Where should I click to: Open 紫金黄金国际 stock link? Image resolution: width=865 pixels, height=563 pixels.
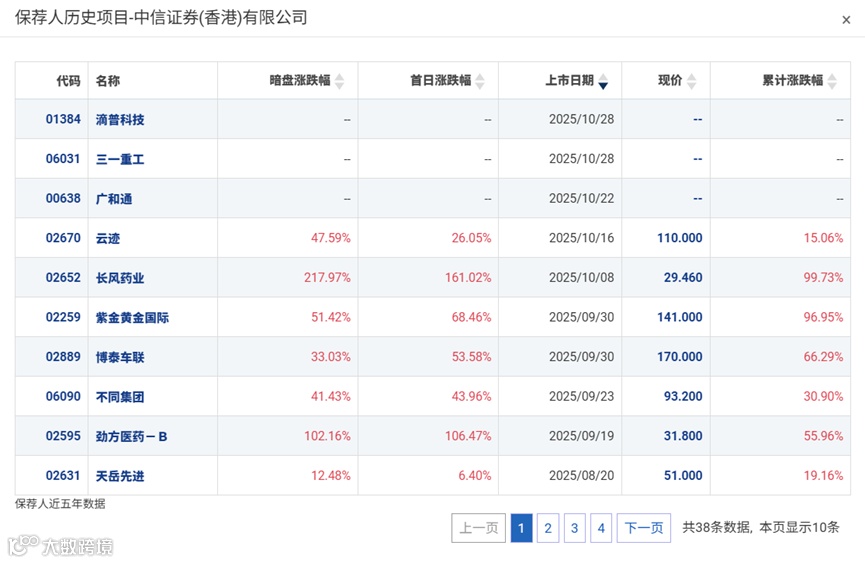point(132,318)
